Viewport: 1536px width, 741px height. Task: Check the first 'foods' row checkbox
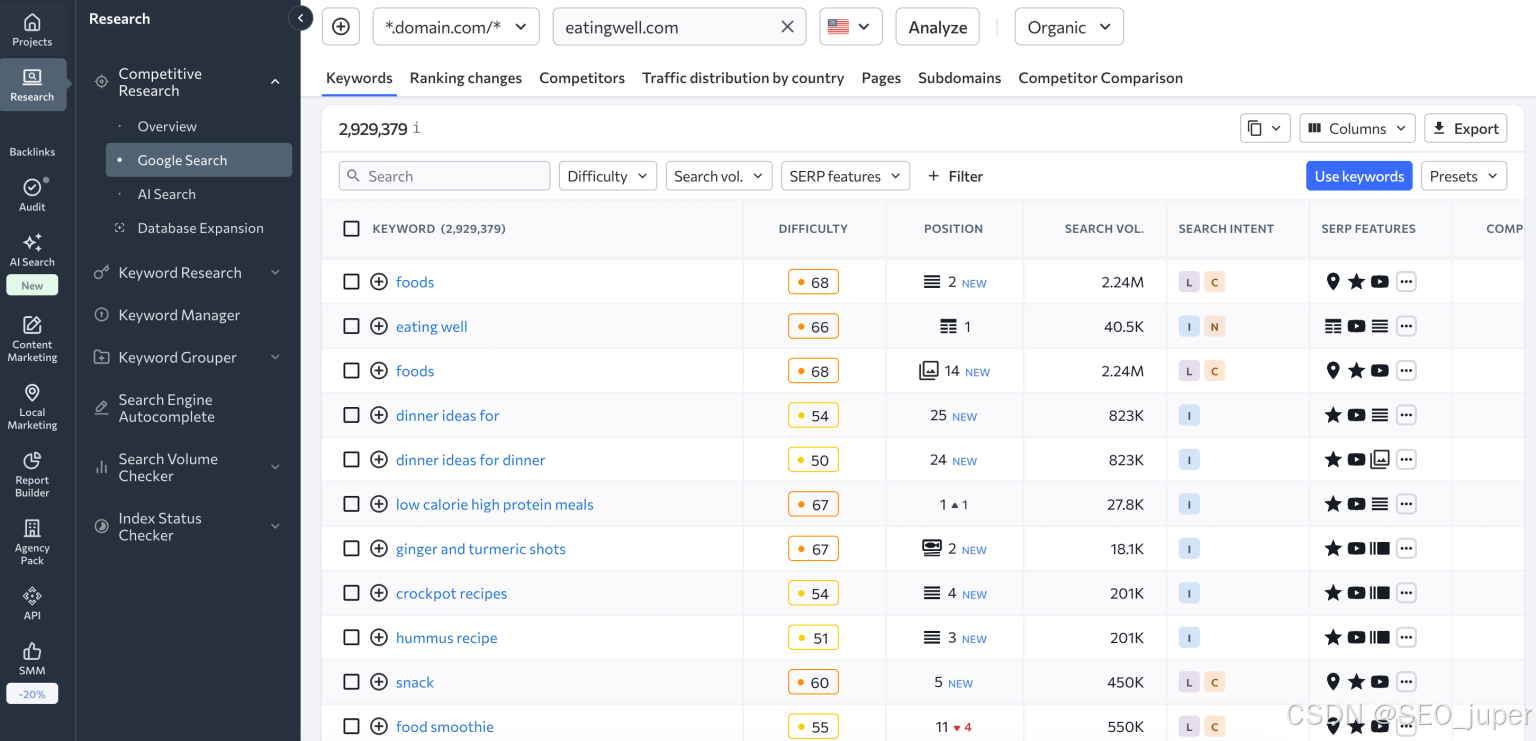coord(351,282)
